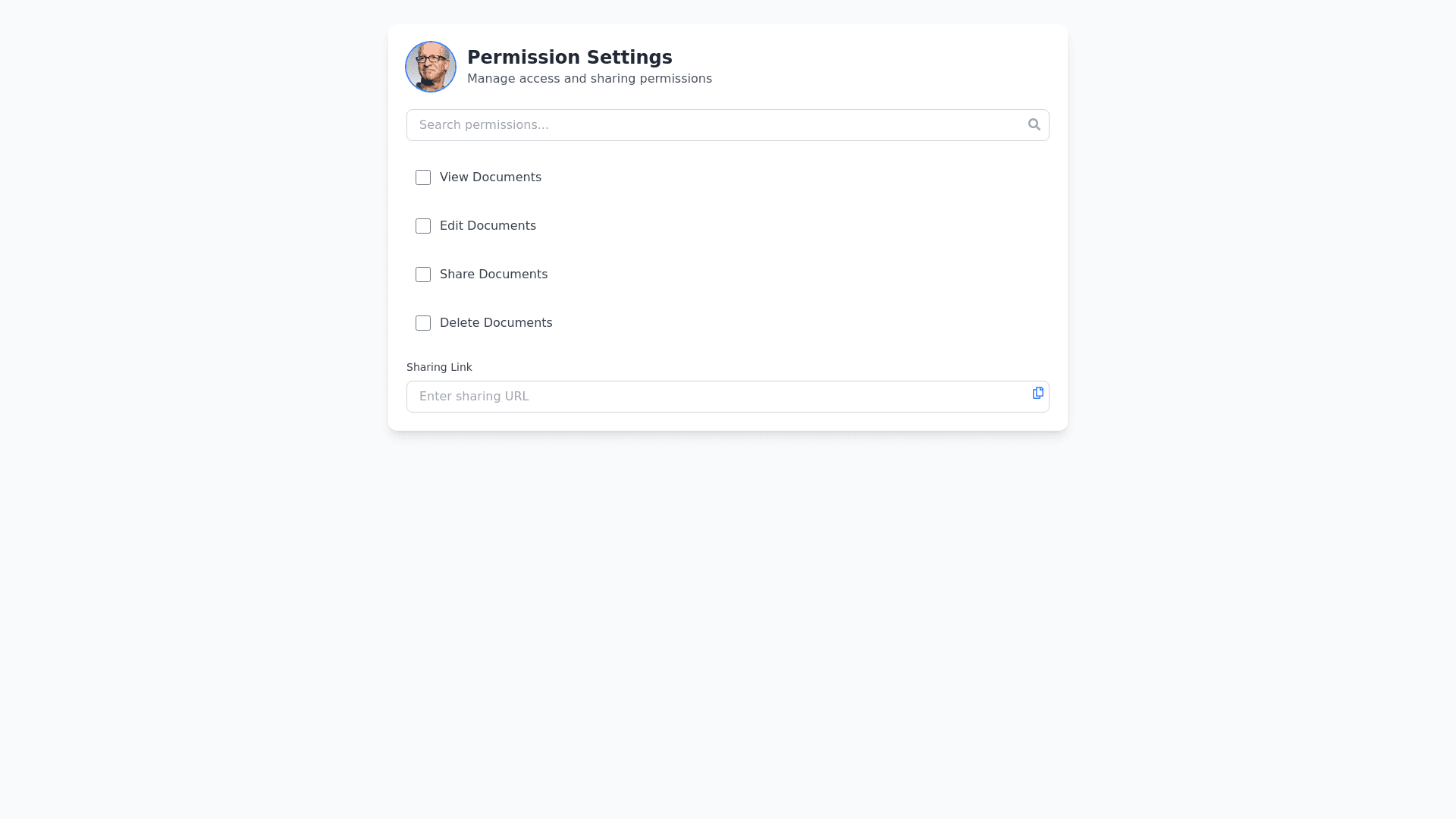The image size is (1456, 819).
Task: Grant document viewing permission via its checkbox
Action: pos(423,177)
